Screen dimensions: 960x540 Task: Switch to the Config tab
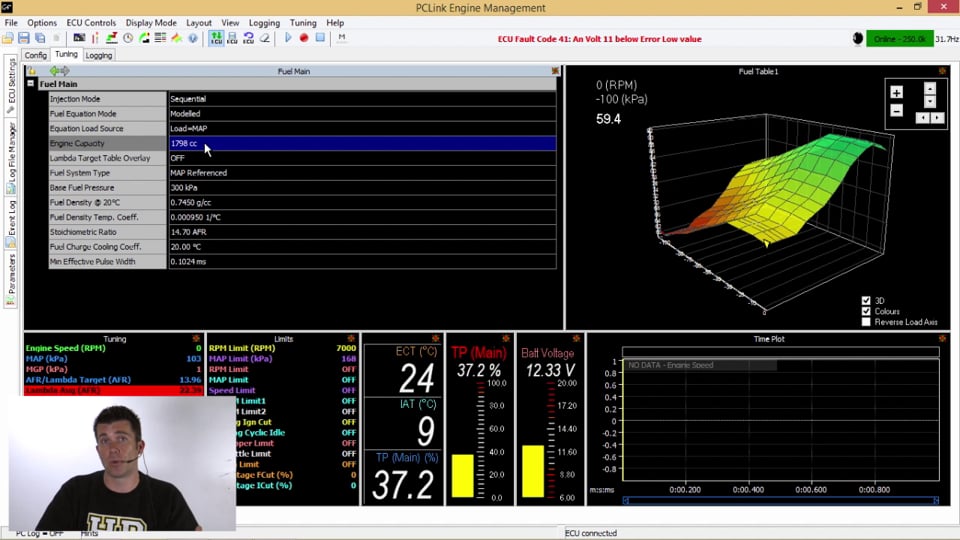point(36,55)
